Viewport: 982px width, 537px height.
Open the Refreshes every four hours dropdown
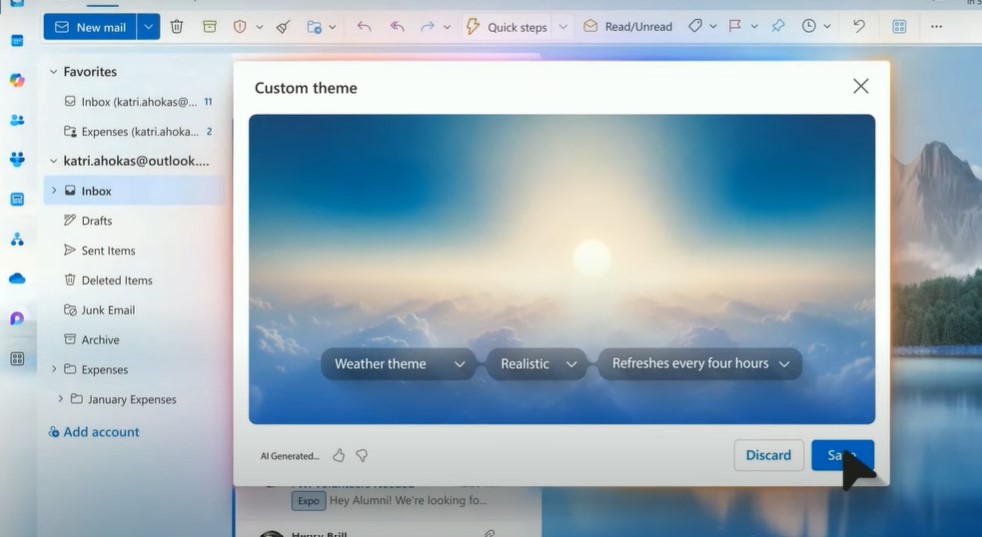700,364
